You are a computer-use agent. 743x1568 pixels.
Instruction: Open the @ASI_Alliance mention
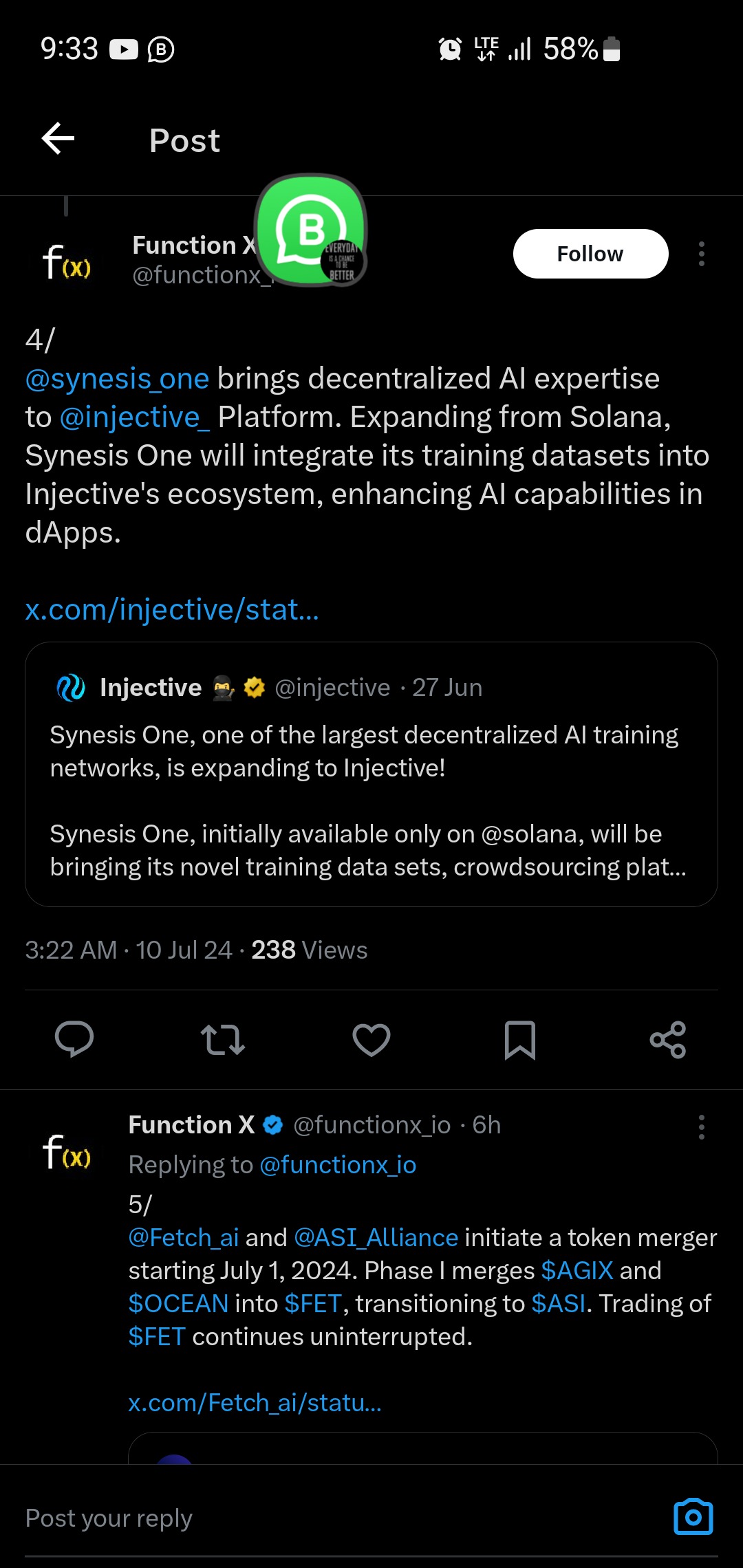pos(376,1238)
